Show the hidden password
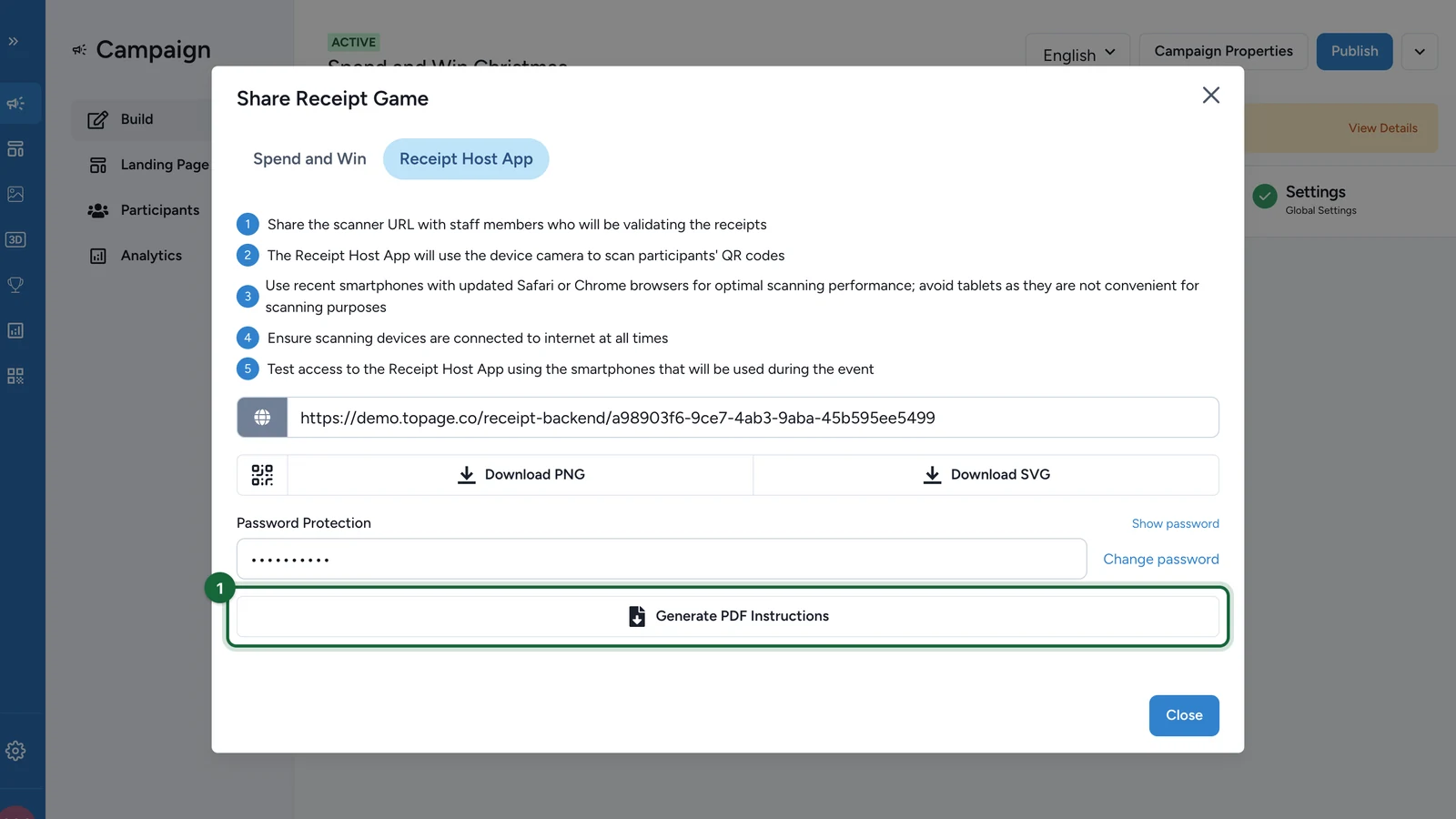The image size is (1456, 819). [x=1175, y=524]
